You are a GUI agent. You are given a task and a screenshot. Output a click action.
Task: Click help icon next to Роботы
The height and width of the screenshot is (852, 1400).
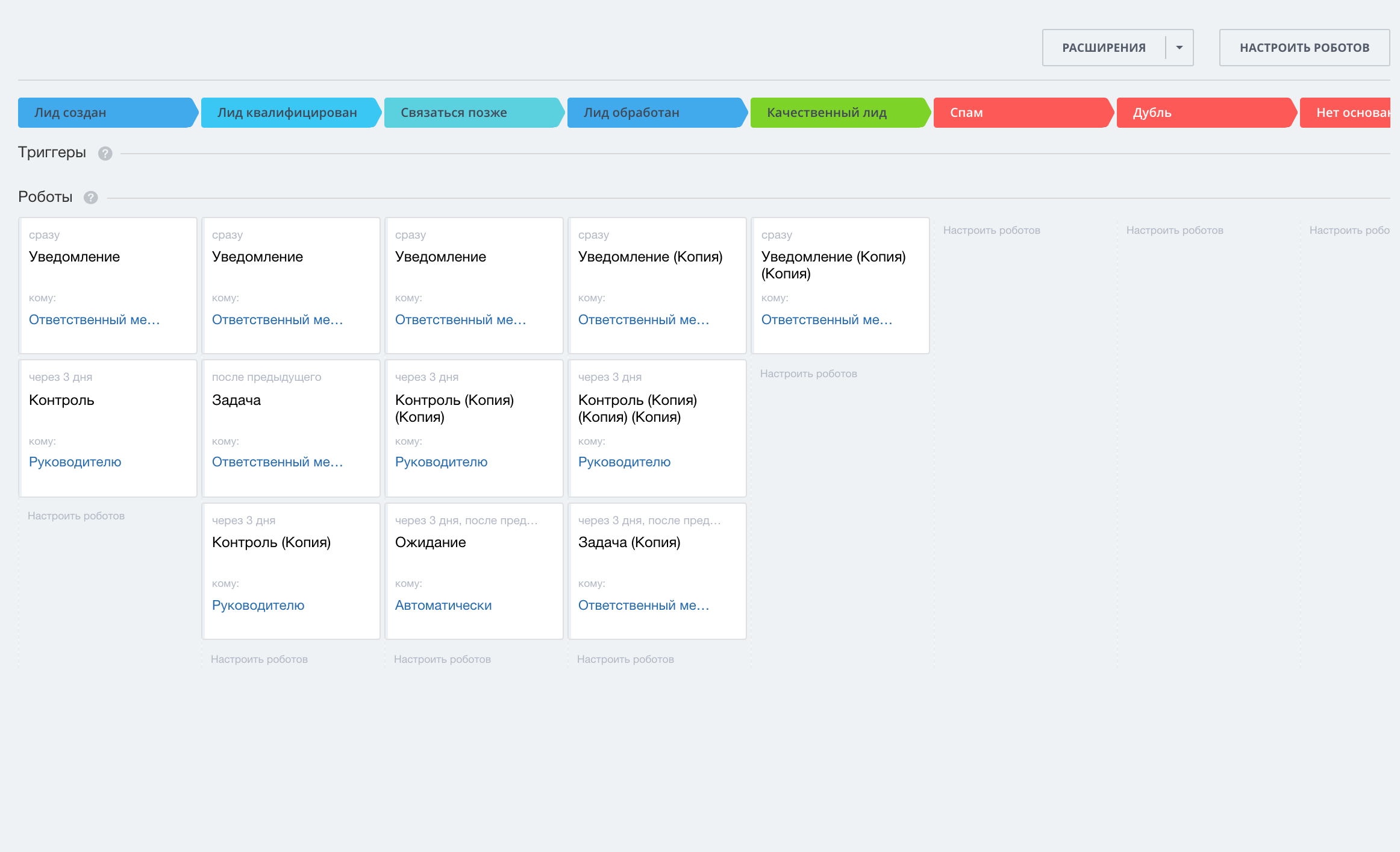(90, 198)
